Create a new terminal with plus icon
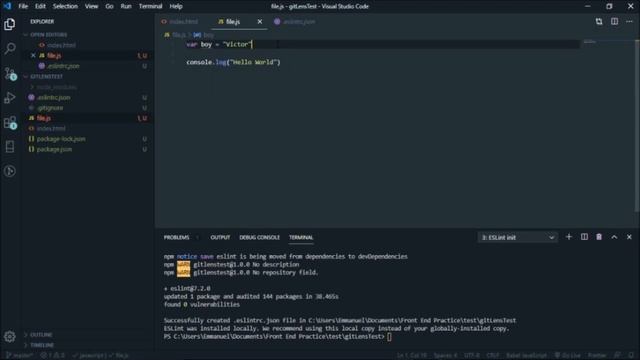The height and width of the screenshot is (360, 640). click(569, 237)
